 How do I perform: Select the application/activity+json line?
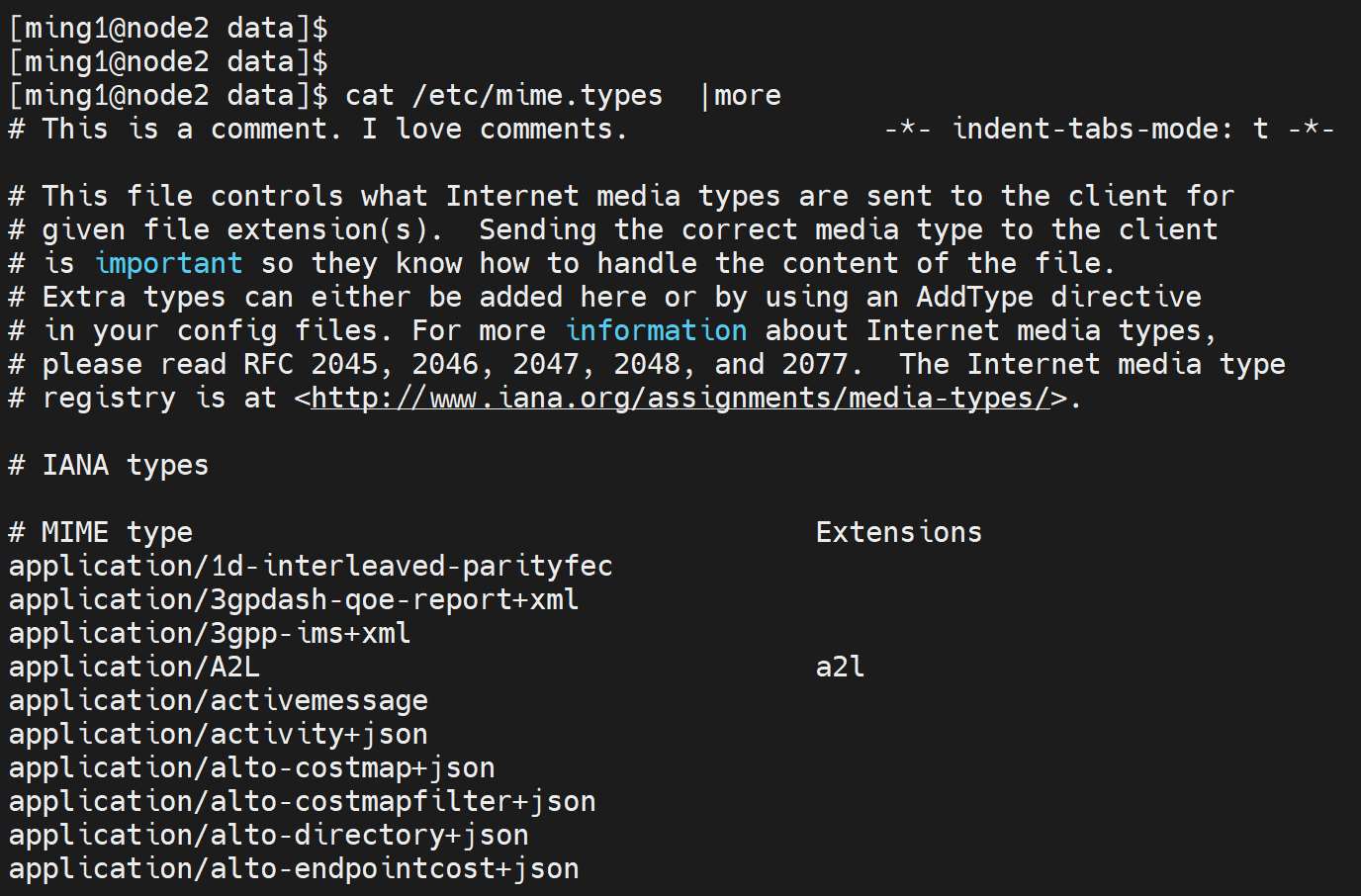click(219, 734)
